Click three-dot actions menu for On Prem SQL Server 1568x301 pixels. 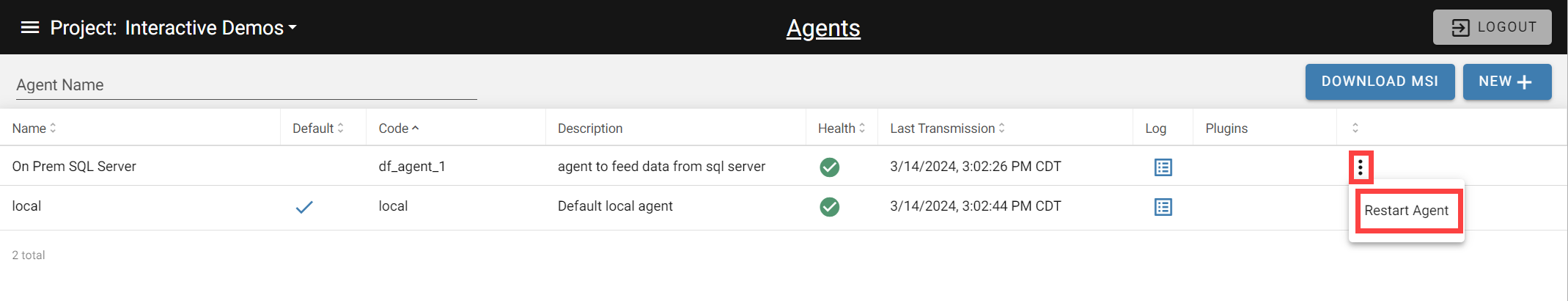pos(1360,167)
